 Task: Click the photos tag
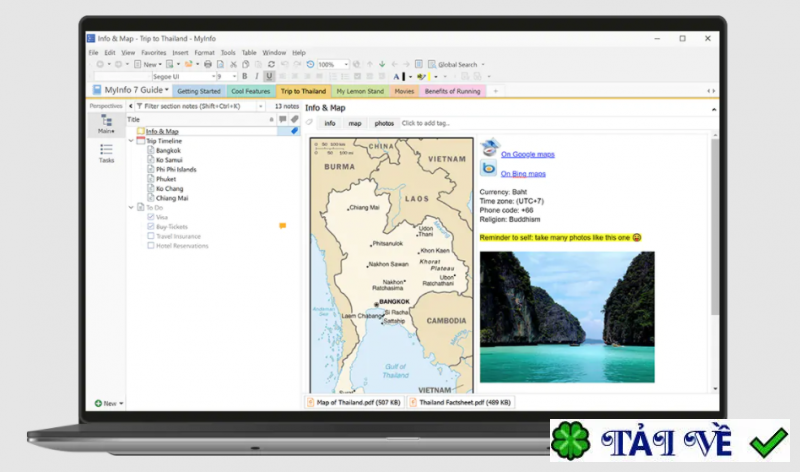coord(384,123)
